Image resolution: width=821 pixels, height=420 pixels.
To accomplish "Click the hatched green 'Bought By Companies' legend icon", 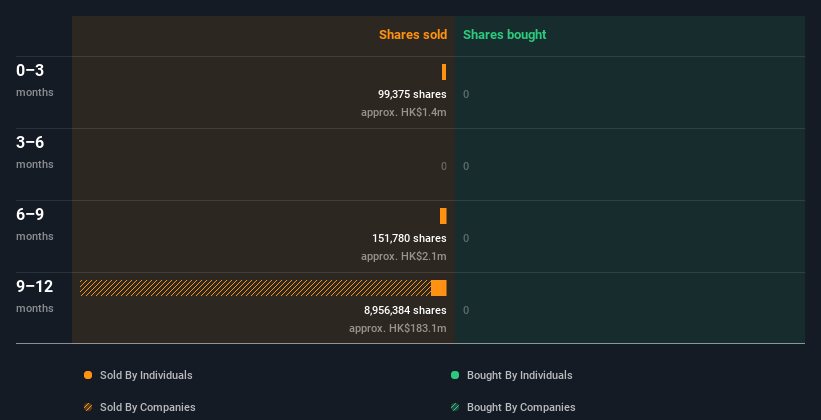I will coord(455,407).
